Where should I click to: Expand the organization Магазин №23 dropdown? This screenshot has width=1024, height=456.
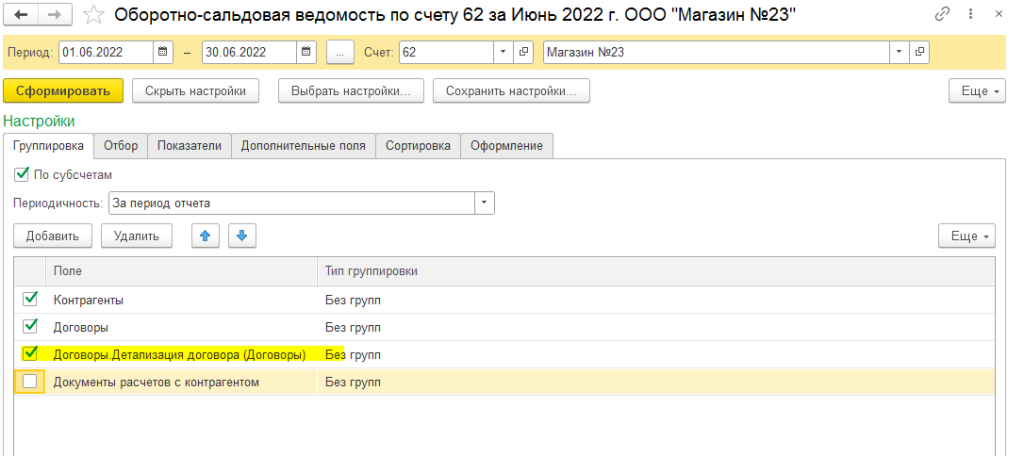pyautogui.click(x=899, y=52)
